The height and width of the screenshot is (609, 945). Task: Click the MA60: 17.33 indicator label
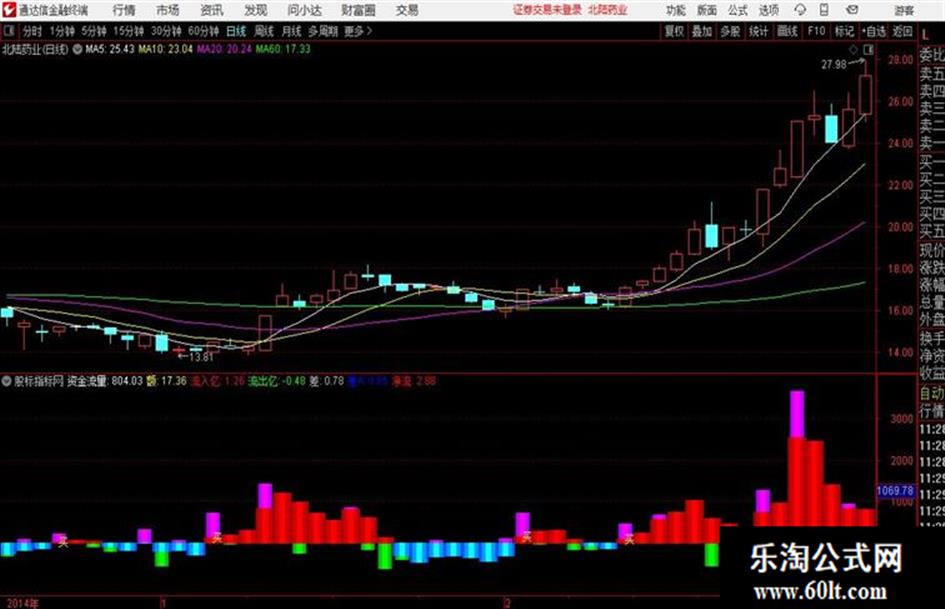point(283,49)
